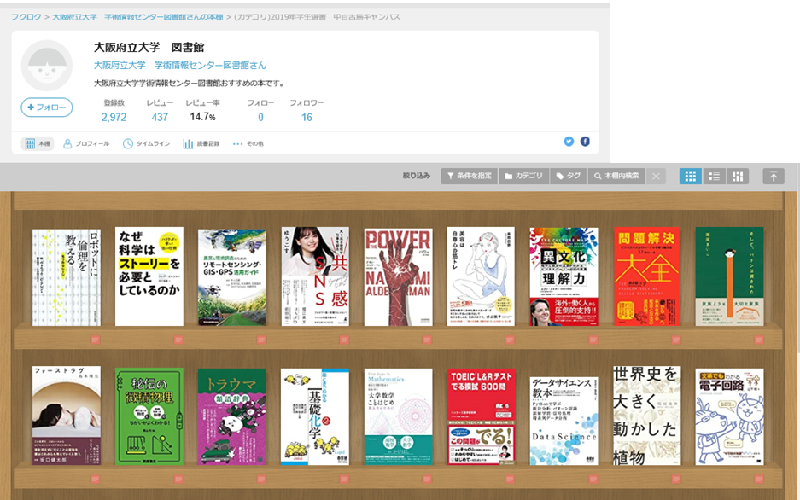Open the review note under 大学数学ことはじめ
800x500 pixels.
pos(427,479)
